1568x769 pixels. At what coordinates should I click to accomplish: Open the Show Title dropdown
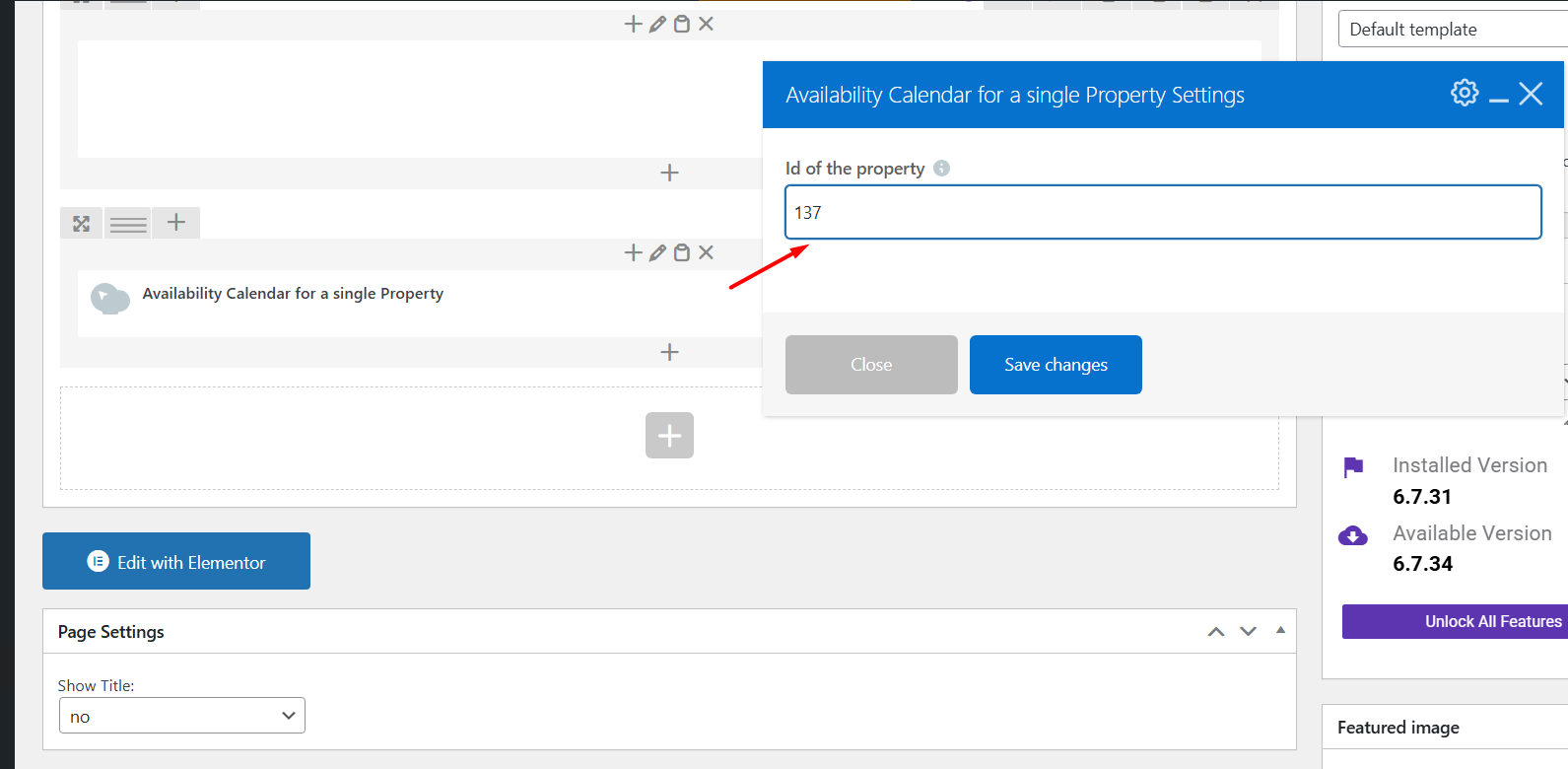point(182,716)
